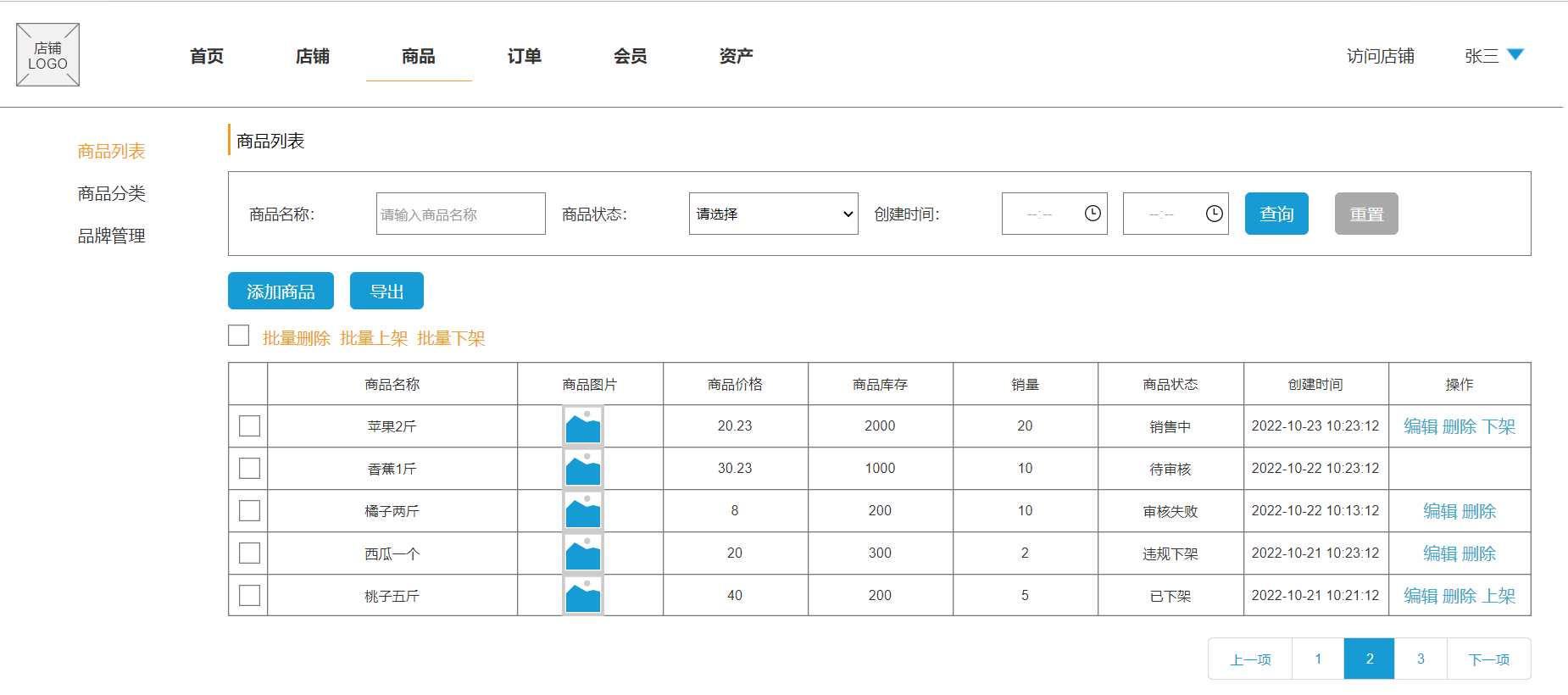Click the 导出 button
Image resolution: width=1568 pixels, height=695 pixels.
(x=386, y=291)
